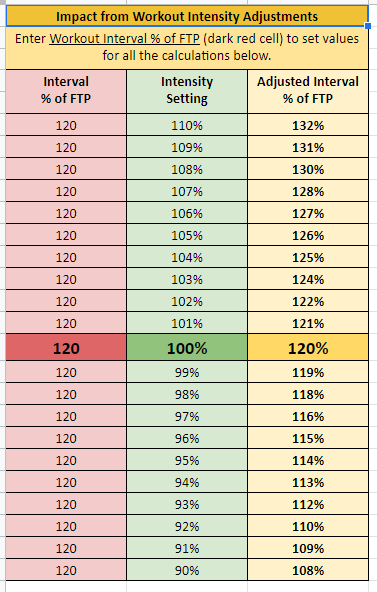
Task: Select the 110% intensity setting cell
Action: tap(187, 125)
